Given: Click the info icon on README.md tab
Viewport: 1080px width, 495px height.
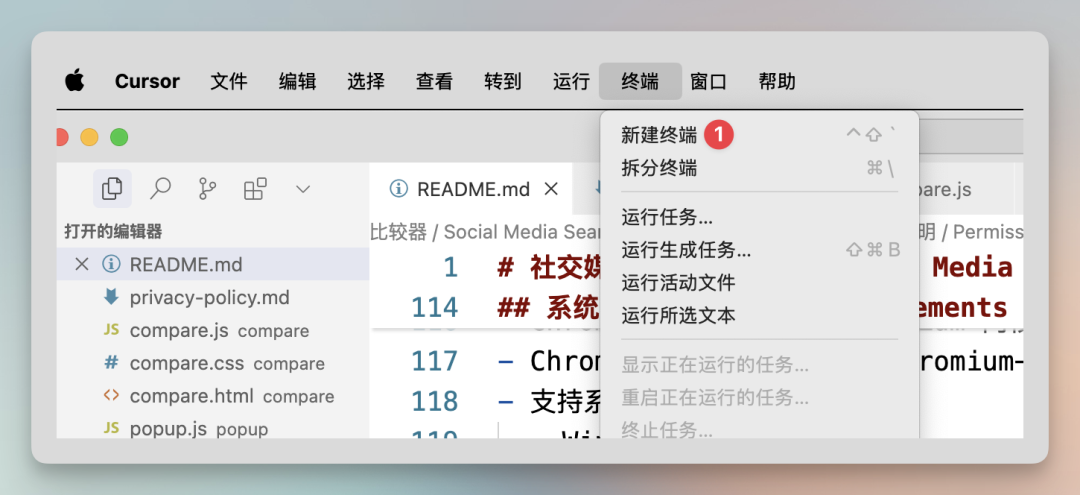Looking at the screenshot, I should pos(398,189).
